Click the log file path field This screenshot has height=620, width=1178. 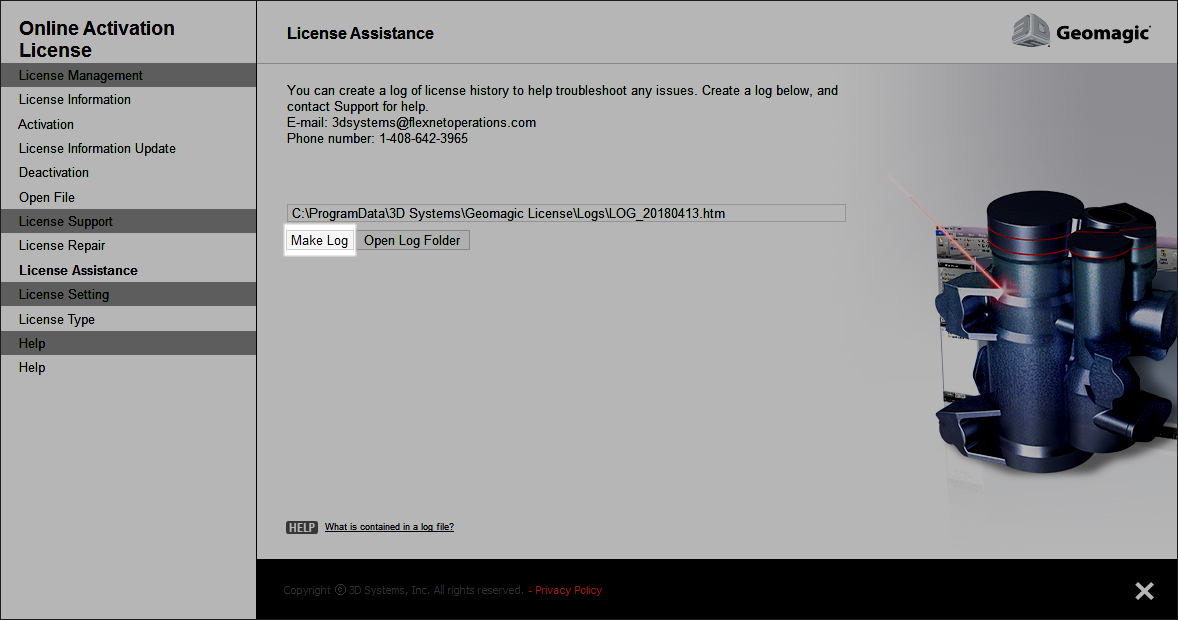pos(566,212)
